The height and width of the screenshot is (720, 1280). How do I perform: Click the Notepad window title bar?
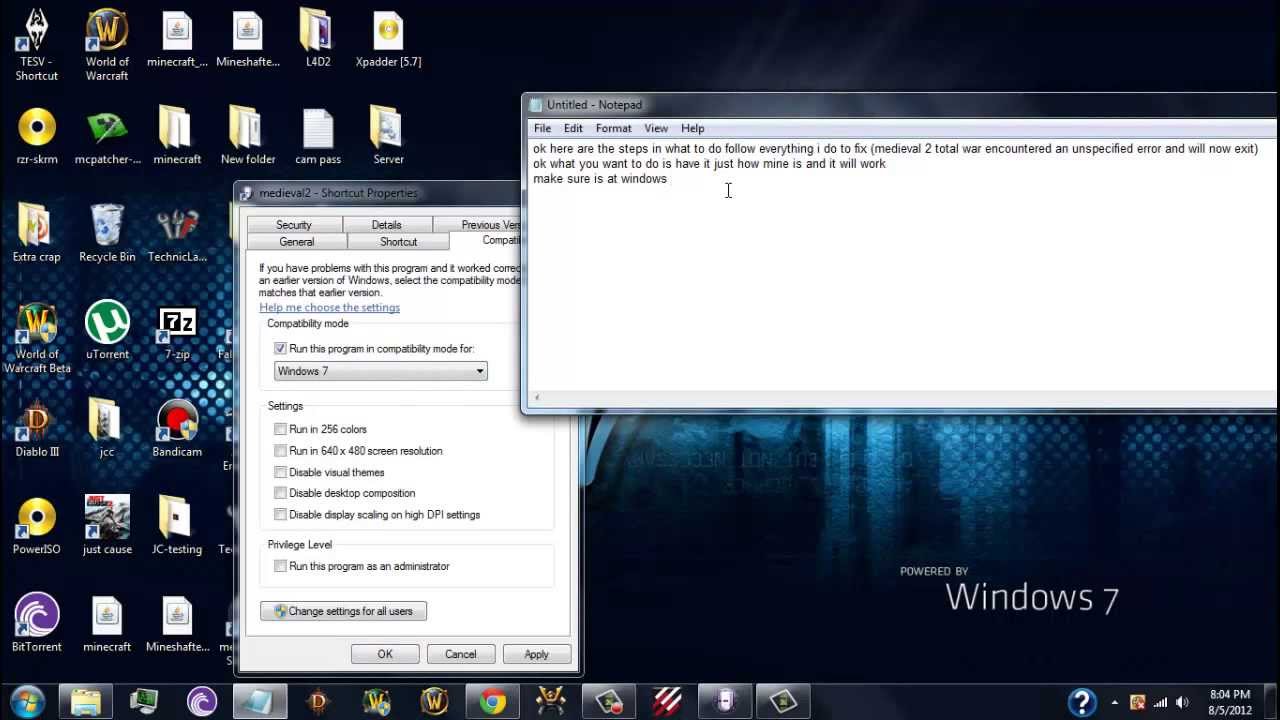click(900, 105)
